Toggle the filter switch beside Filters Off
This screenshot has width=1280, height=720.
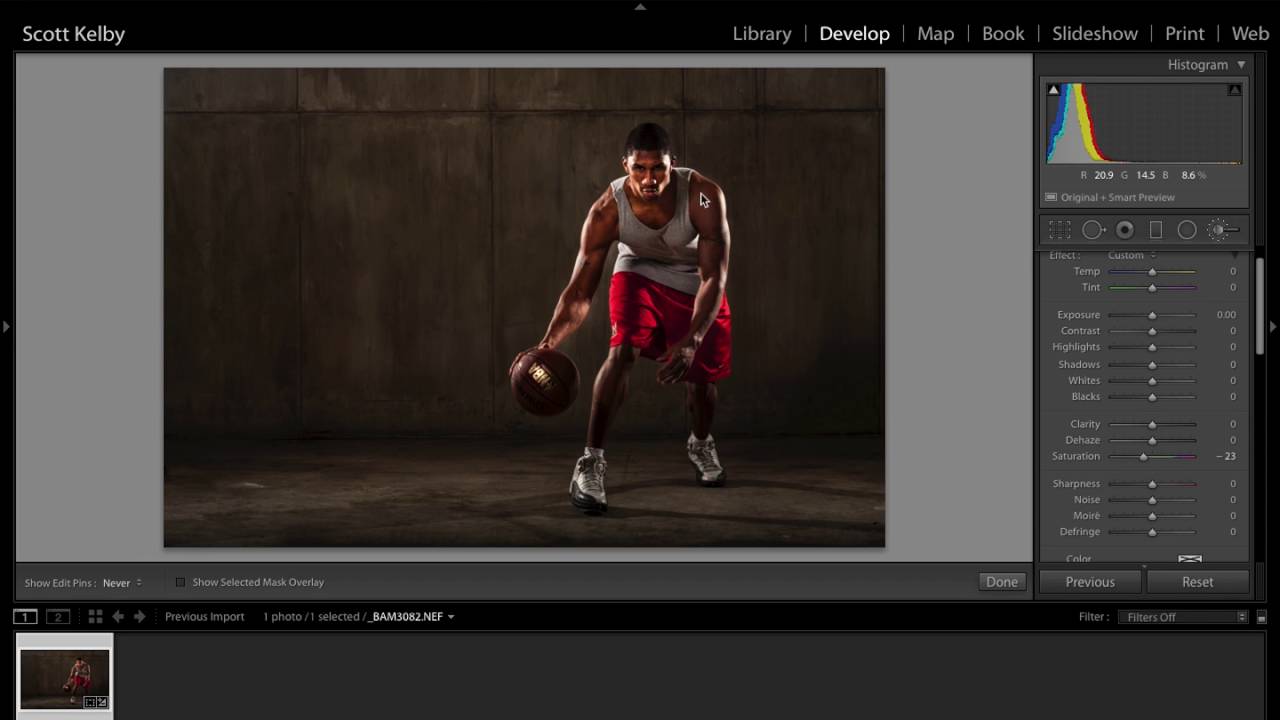1262,617
